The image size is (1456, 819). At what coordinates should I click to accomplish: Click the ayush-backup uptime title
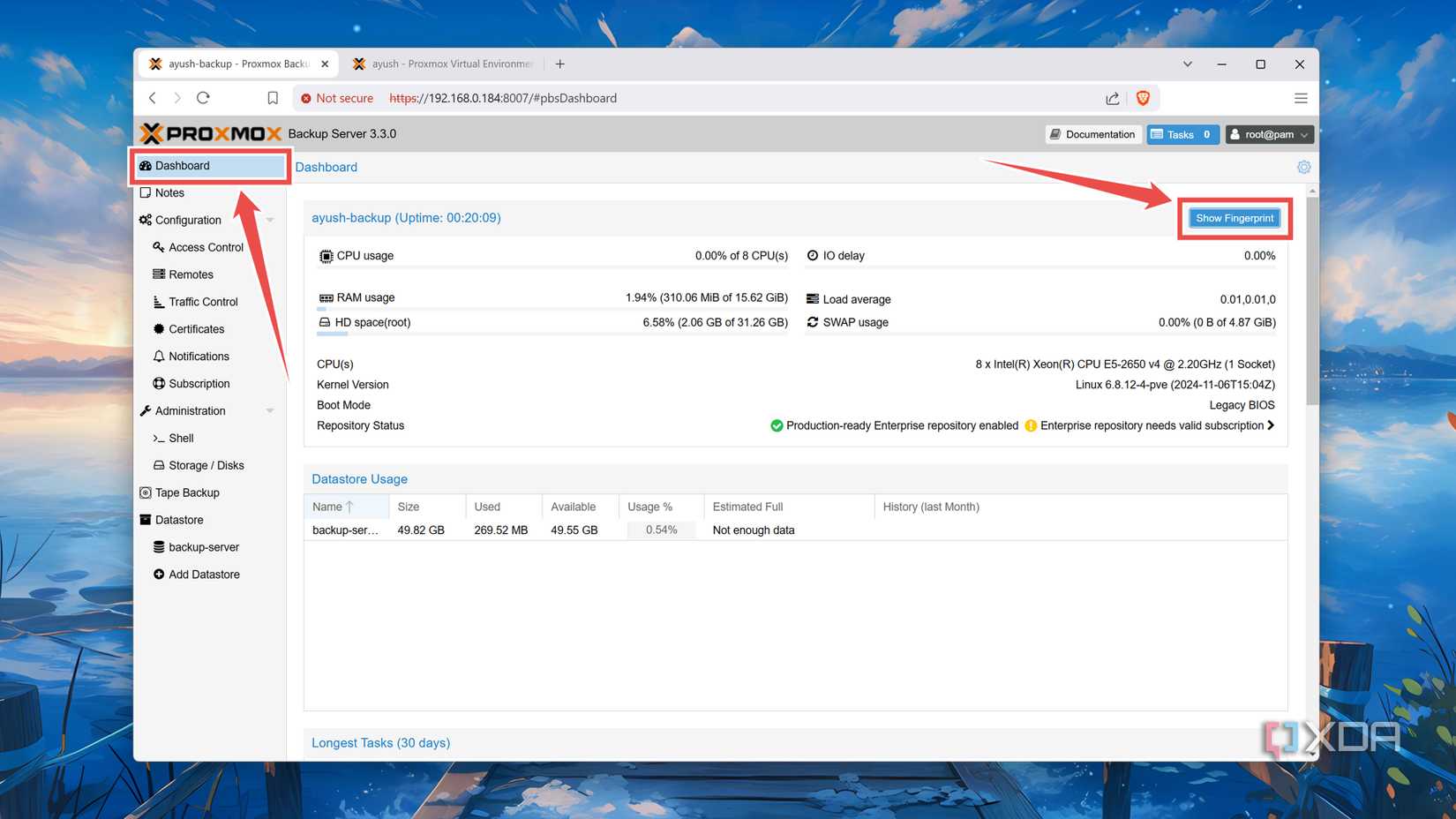point(406,218)
